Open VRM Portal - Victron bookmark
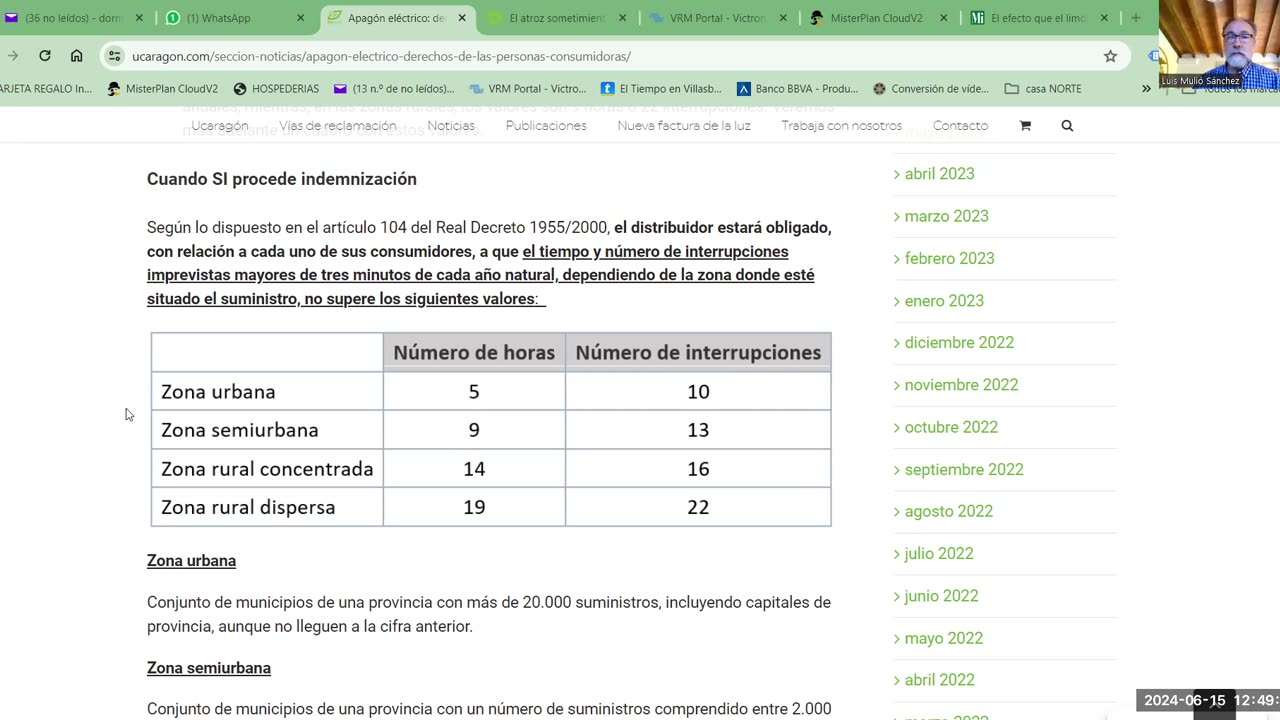Screen dimensions: 1280x720 click(x=527, y=88)
